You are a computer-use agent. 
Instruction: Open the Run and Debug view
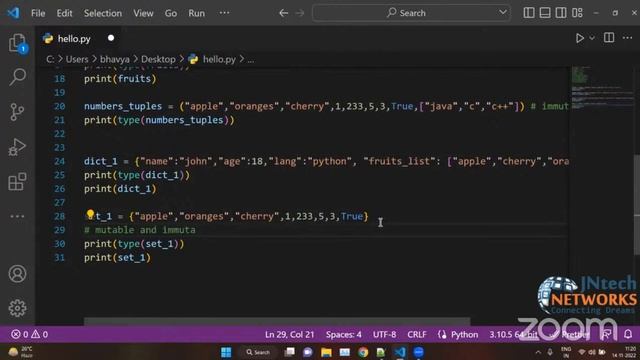17,147
